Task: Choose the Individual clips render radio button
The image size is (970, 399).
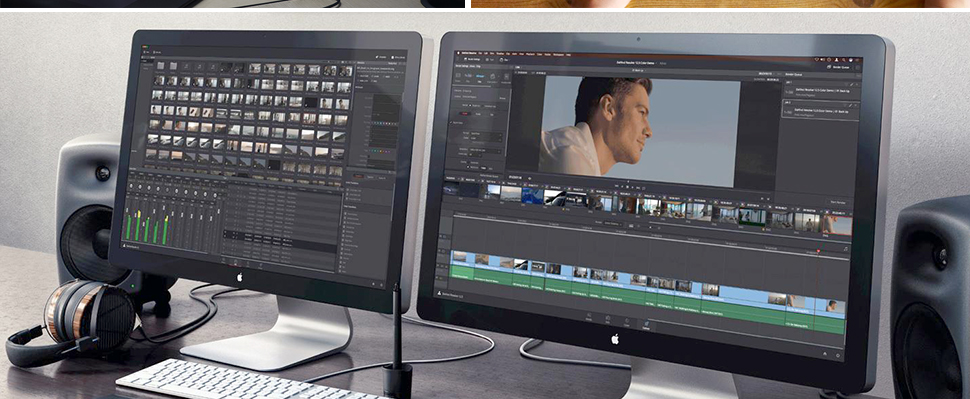Action: pos(483,106)
